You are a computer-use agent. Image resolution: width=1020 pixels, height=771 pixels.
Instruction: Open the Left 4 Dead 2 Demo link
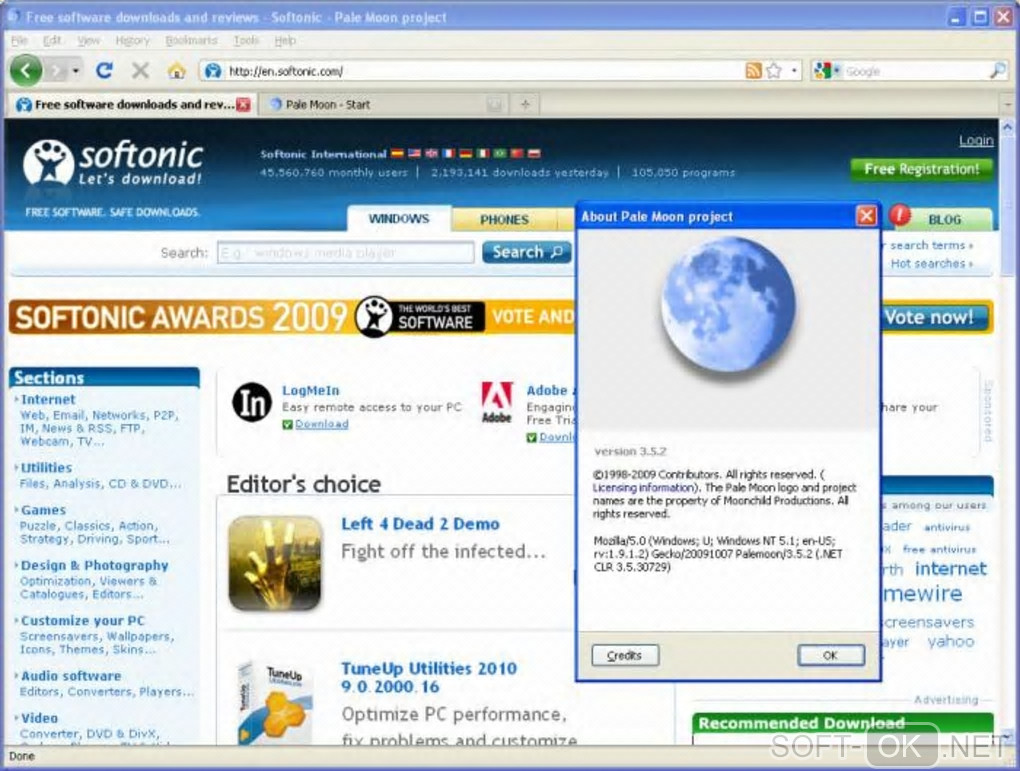click(420, 524)
